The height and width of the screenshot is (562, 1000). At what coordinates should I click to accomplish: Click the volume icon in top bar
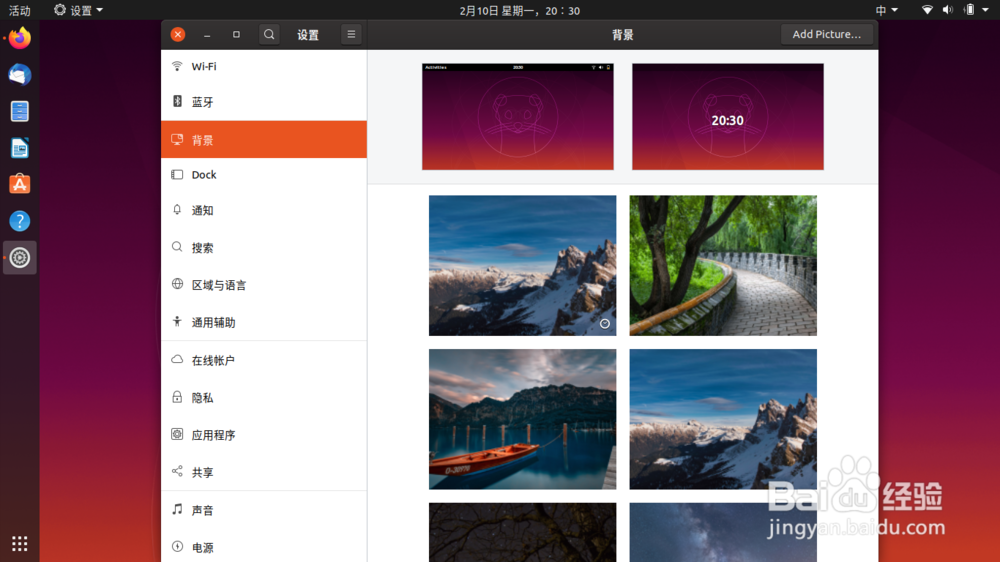point(948,10)
